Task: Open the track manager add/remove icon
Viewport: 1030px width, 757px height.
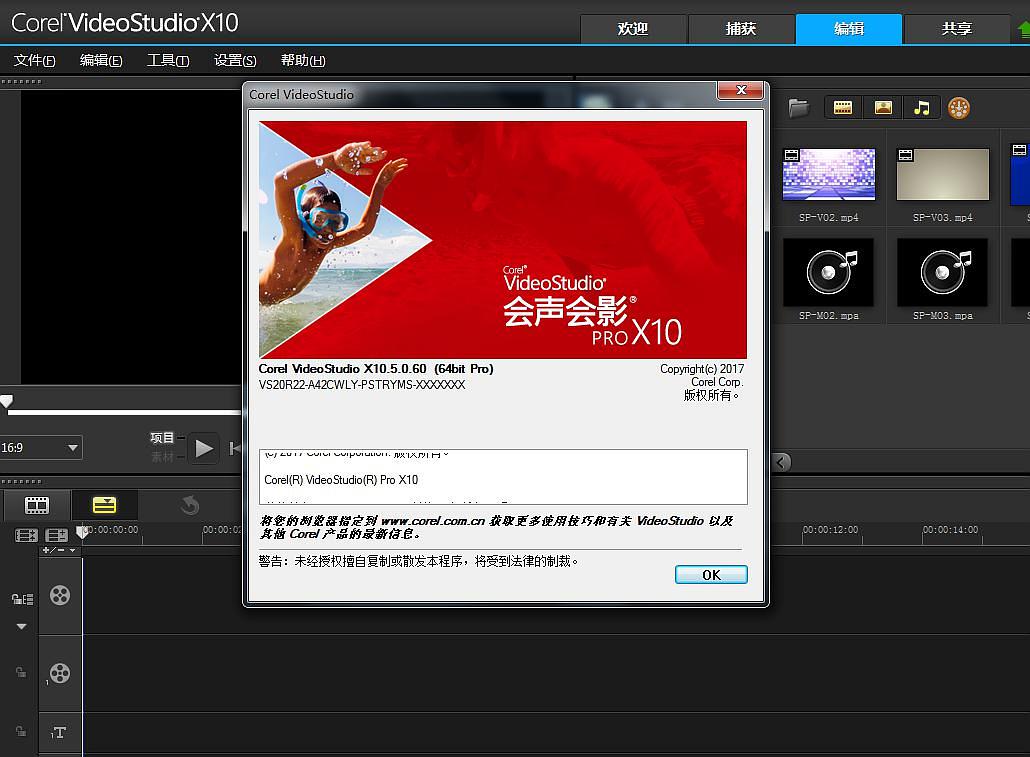Action: tap(57, 535)
